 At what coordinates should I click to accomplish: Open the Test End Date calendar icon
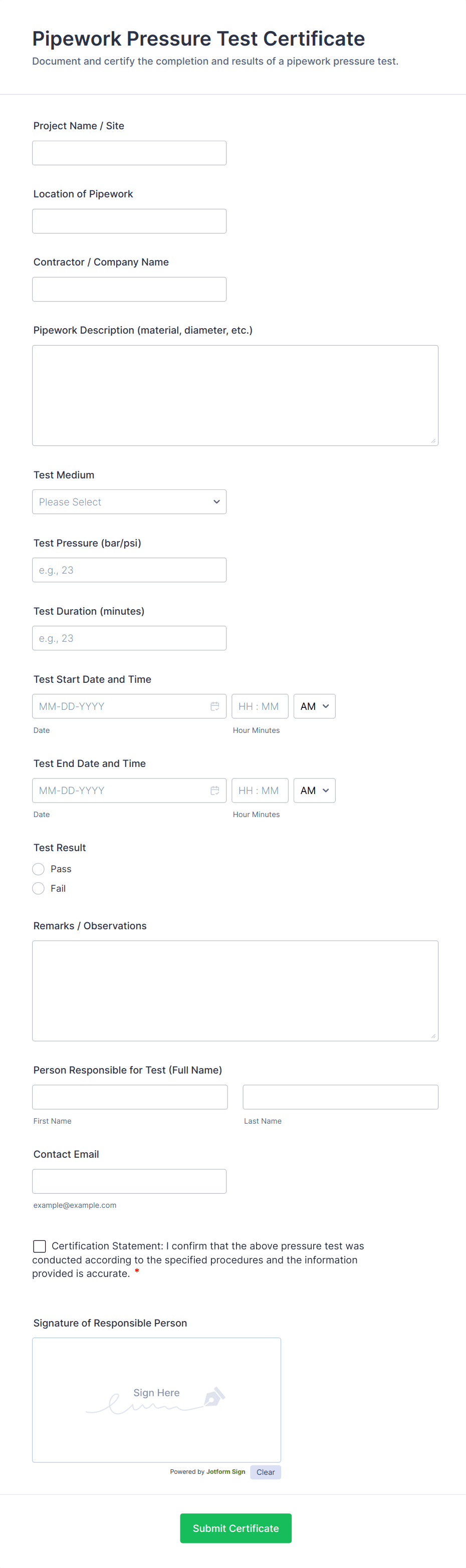(x=215, y=790)
